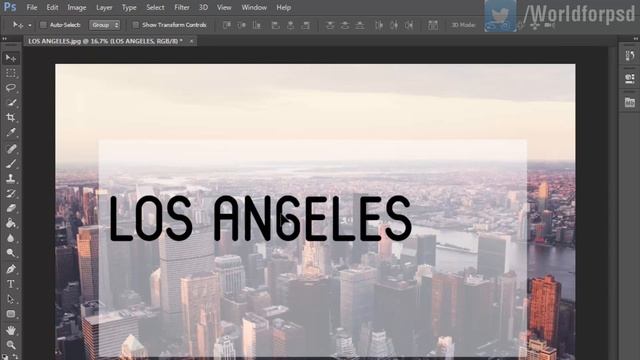Select the Brush tool
Screen dimensions: 640x360
click(x=11, y=164)
